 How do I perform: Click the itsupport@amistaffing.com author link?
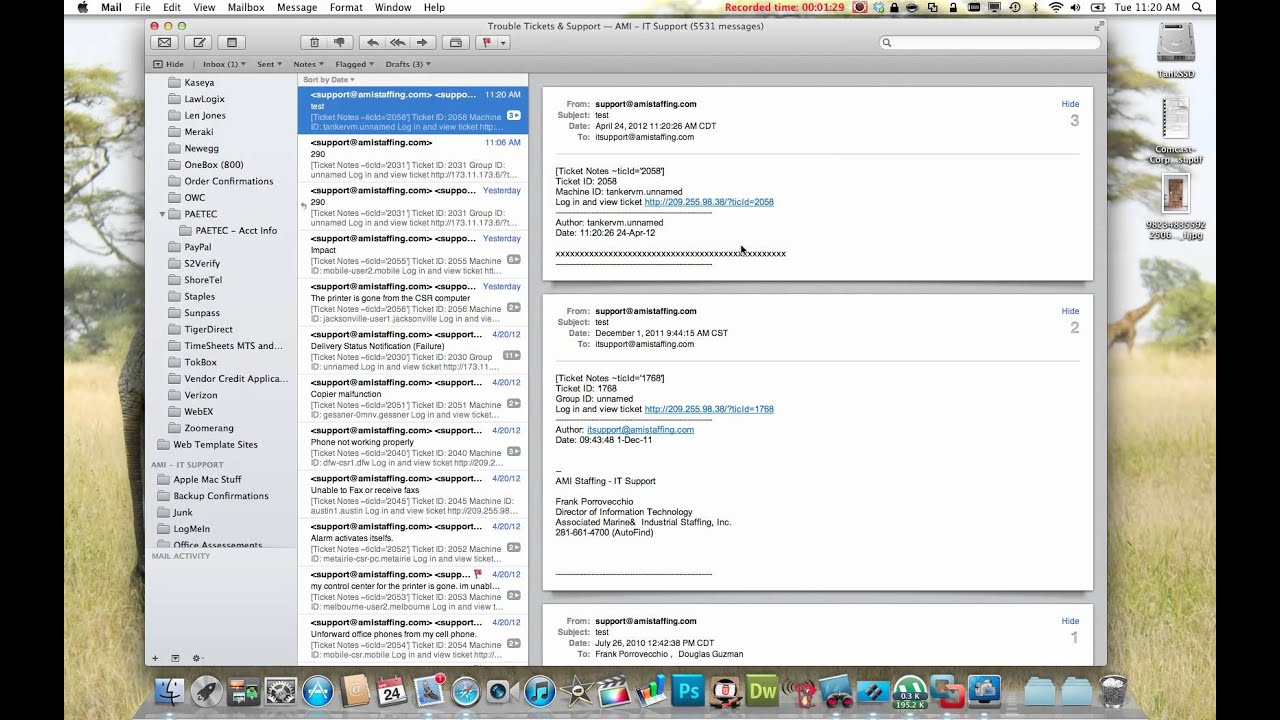tap(640, 430)
